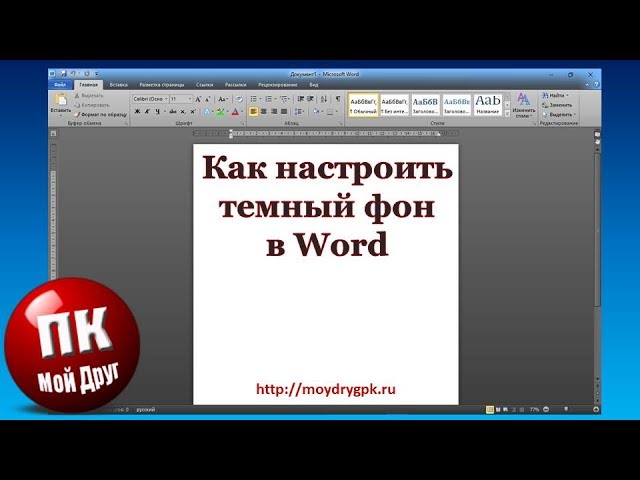The image size is (640, 480).
Task: Click the Sort icon
Action: pos(324,99)
